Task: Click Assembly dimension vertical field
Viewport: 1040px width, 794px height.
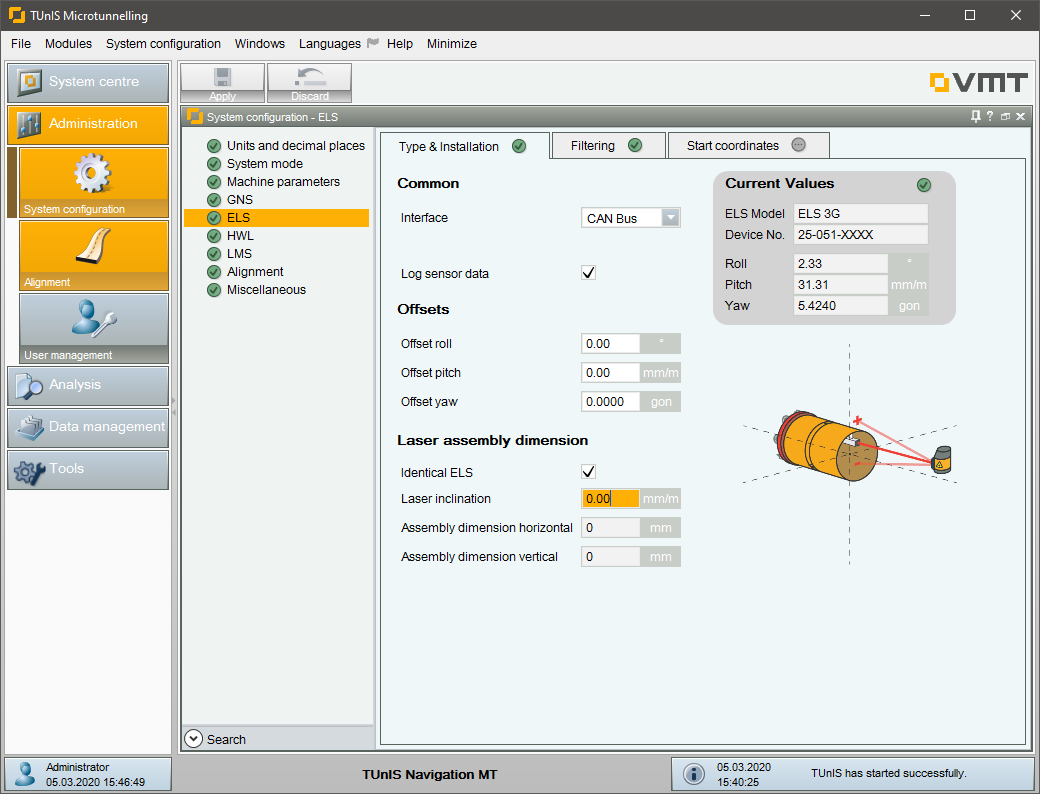Action: click(x=610, y=557)
